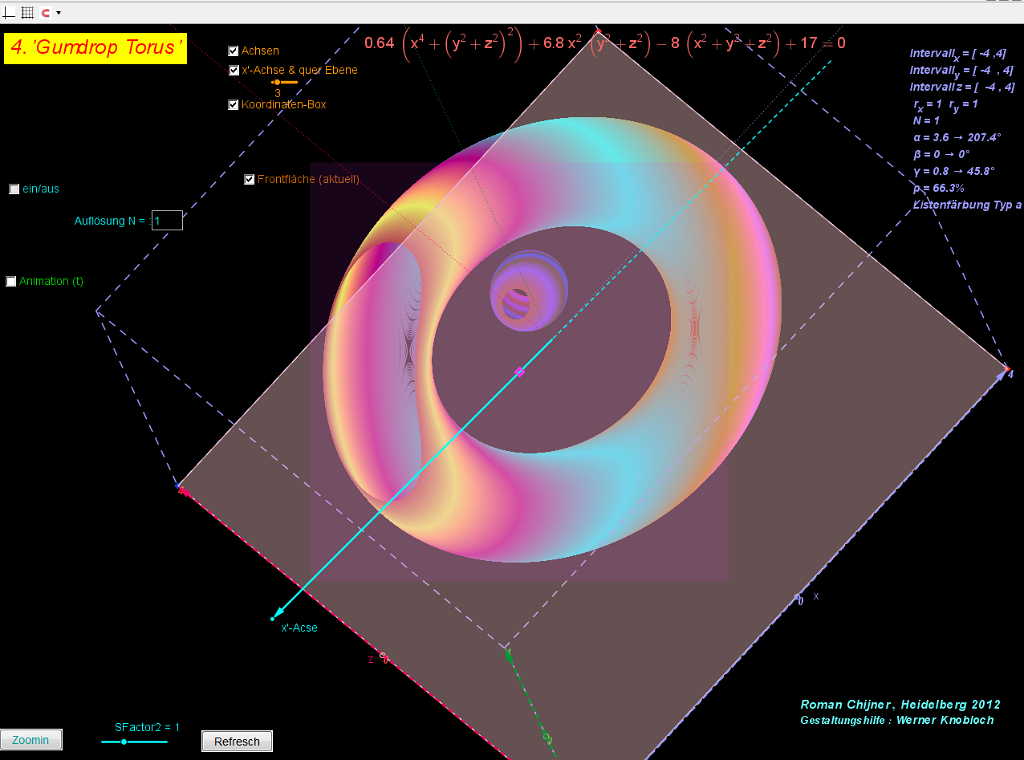Screen dimensions: 1024x760
Task: Uncheck Frontfläche (aktuell) checkbox
Action: 249,180
